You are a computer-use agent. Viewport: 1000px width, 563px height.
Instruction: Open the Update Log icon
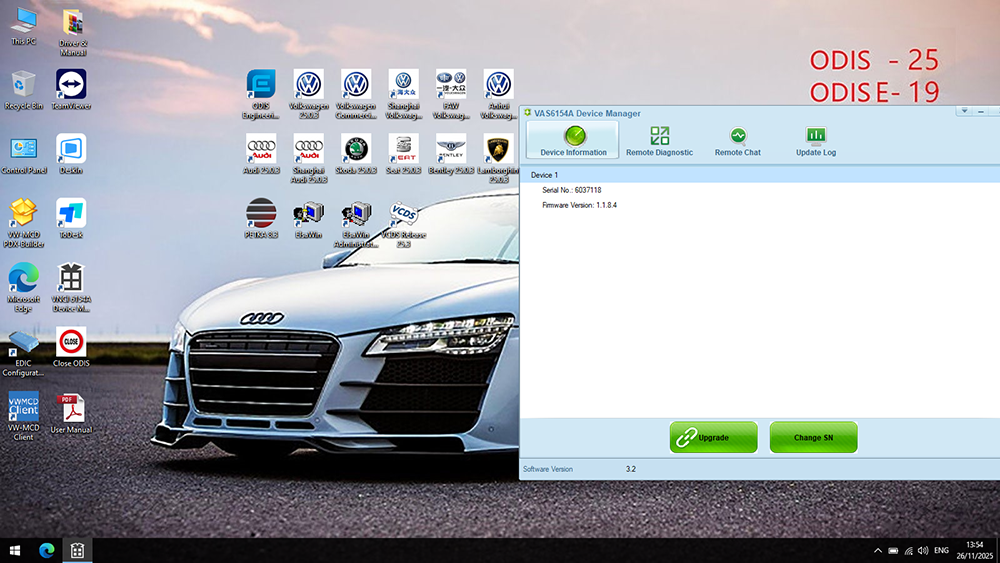(816, 140)
